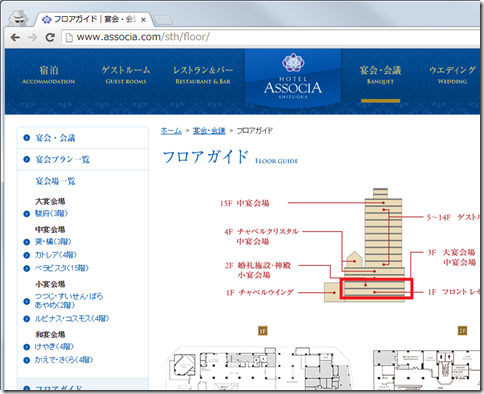Follow the 宴会・会議 breadcrumb link
This screenshot has width=484, height=394.
(x=209, y=131)
